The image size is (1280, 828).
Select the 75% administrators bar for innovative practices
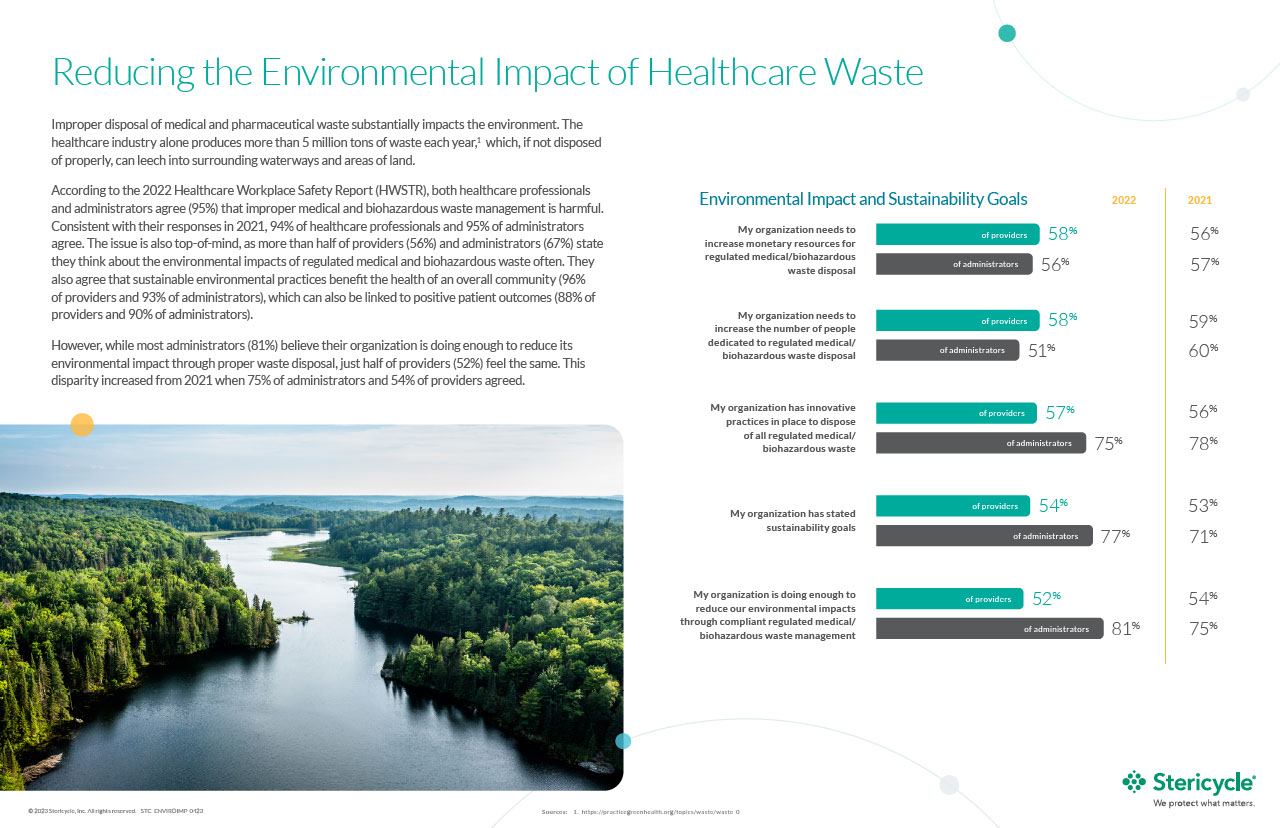[x=981, y=443]
